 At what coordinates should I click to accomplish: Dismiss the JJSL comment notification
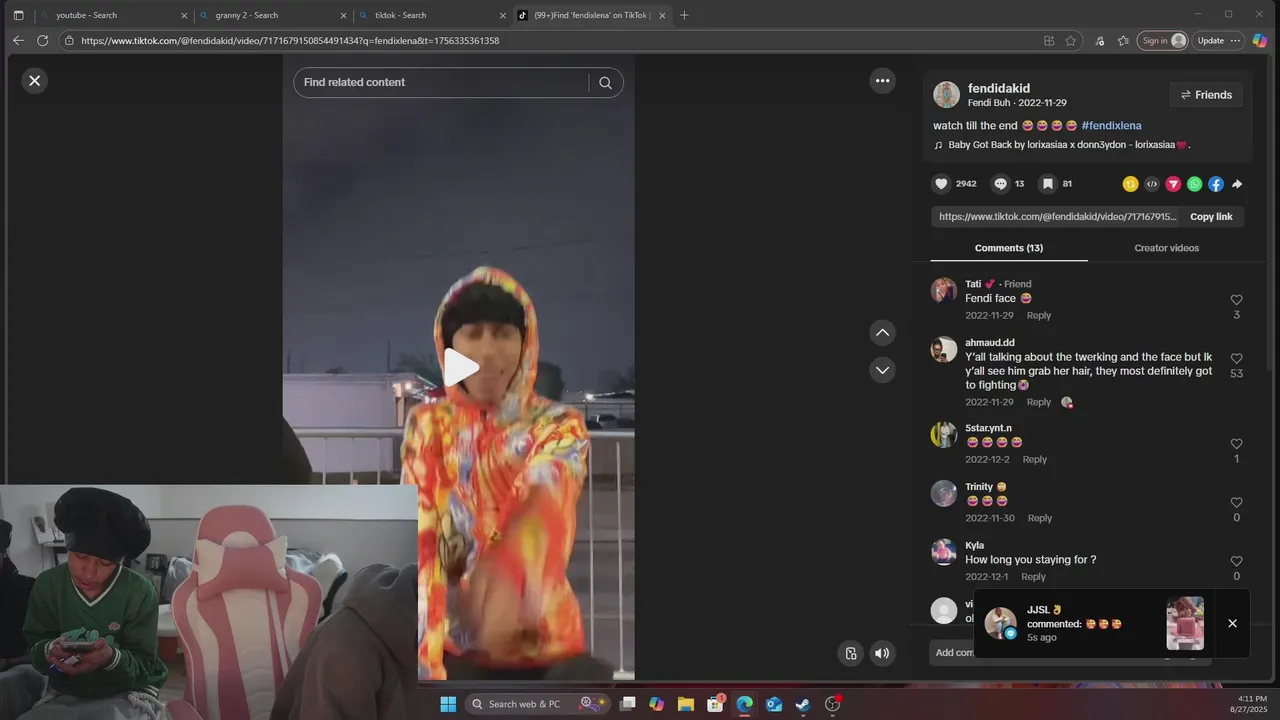(1232, 623)
